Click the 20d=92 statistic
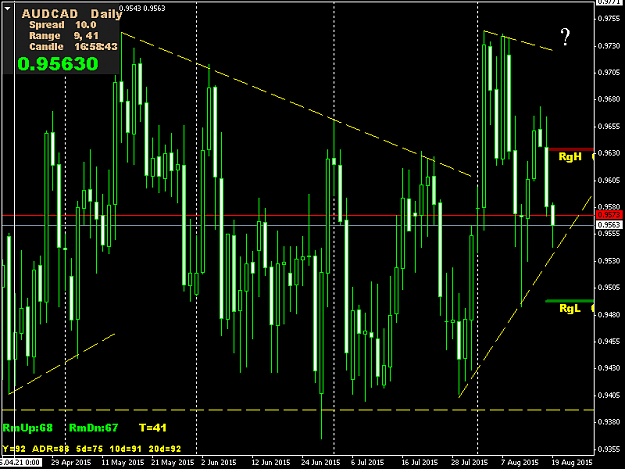Viewport: 625px width, 469px height. [165, 449]
